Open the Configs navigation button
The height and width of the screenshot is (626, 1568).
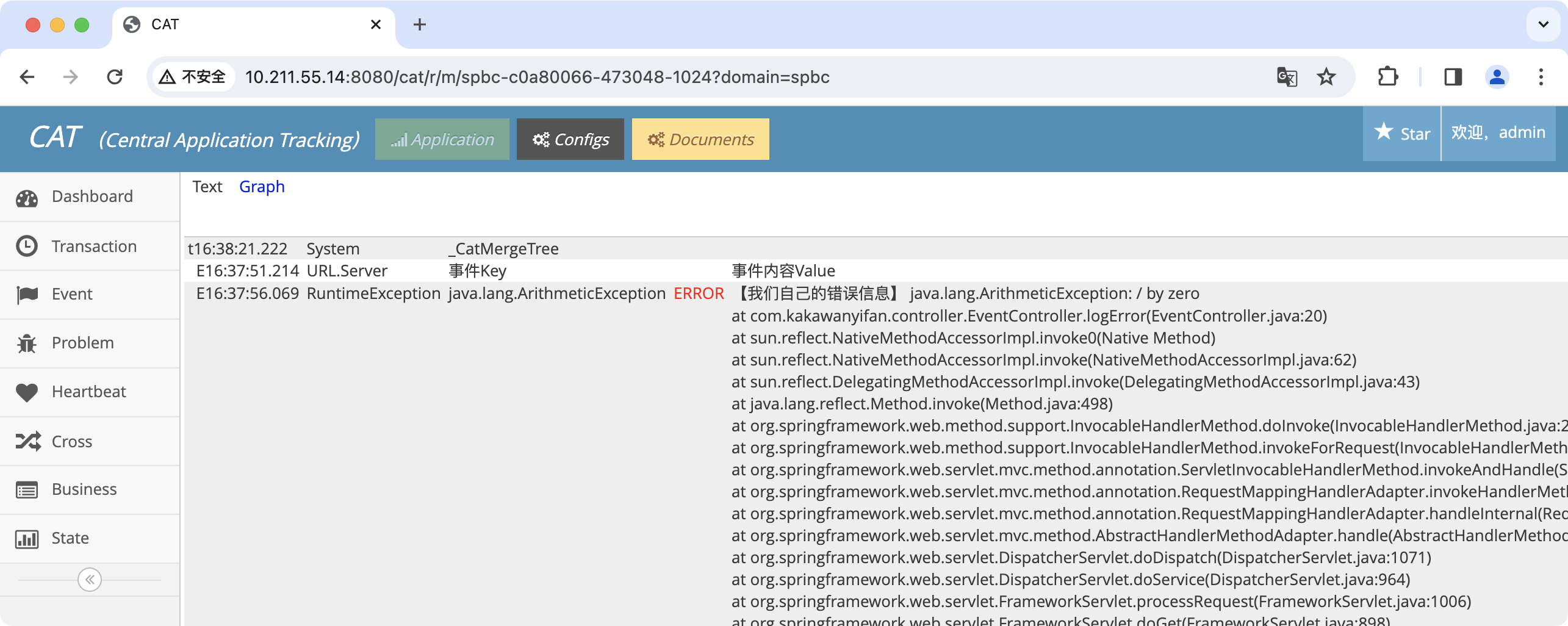coord(570,140)
